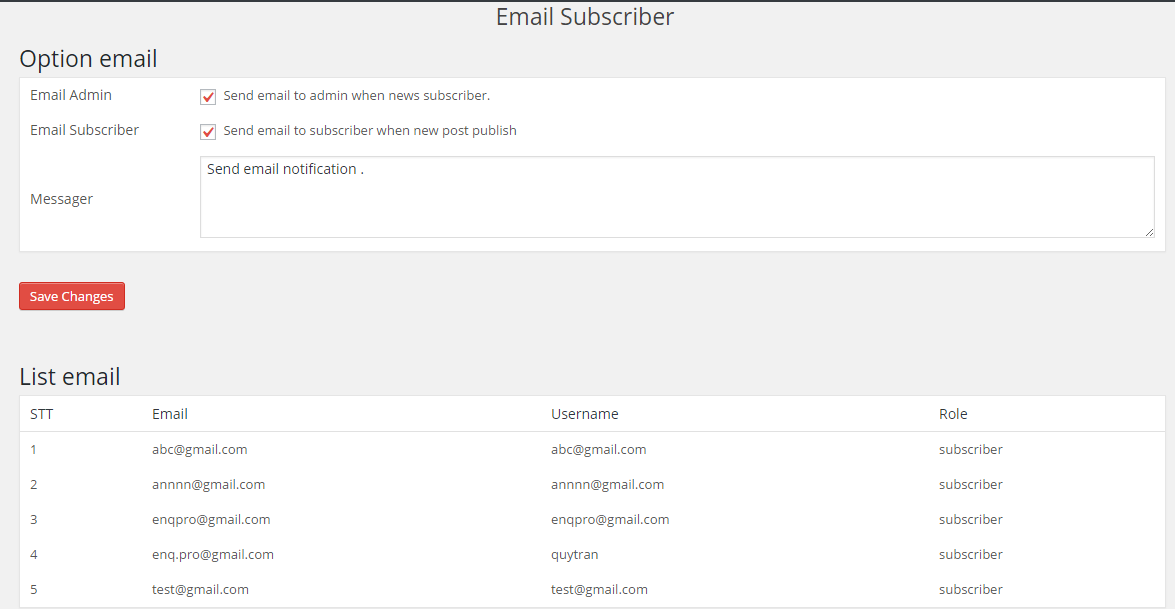Click the Email column header
The height and width of the screenshot is (609, 1175).
point(169,414)
